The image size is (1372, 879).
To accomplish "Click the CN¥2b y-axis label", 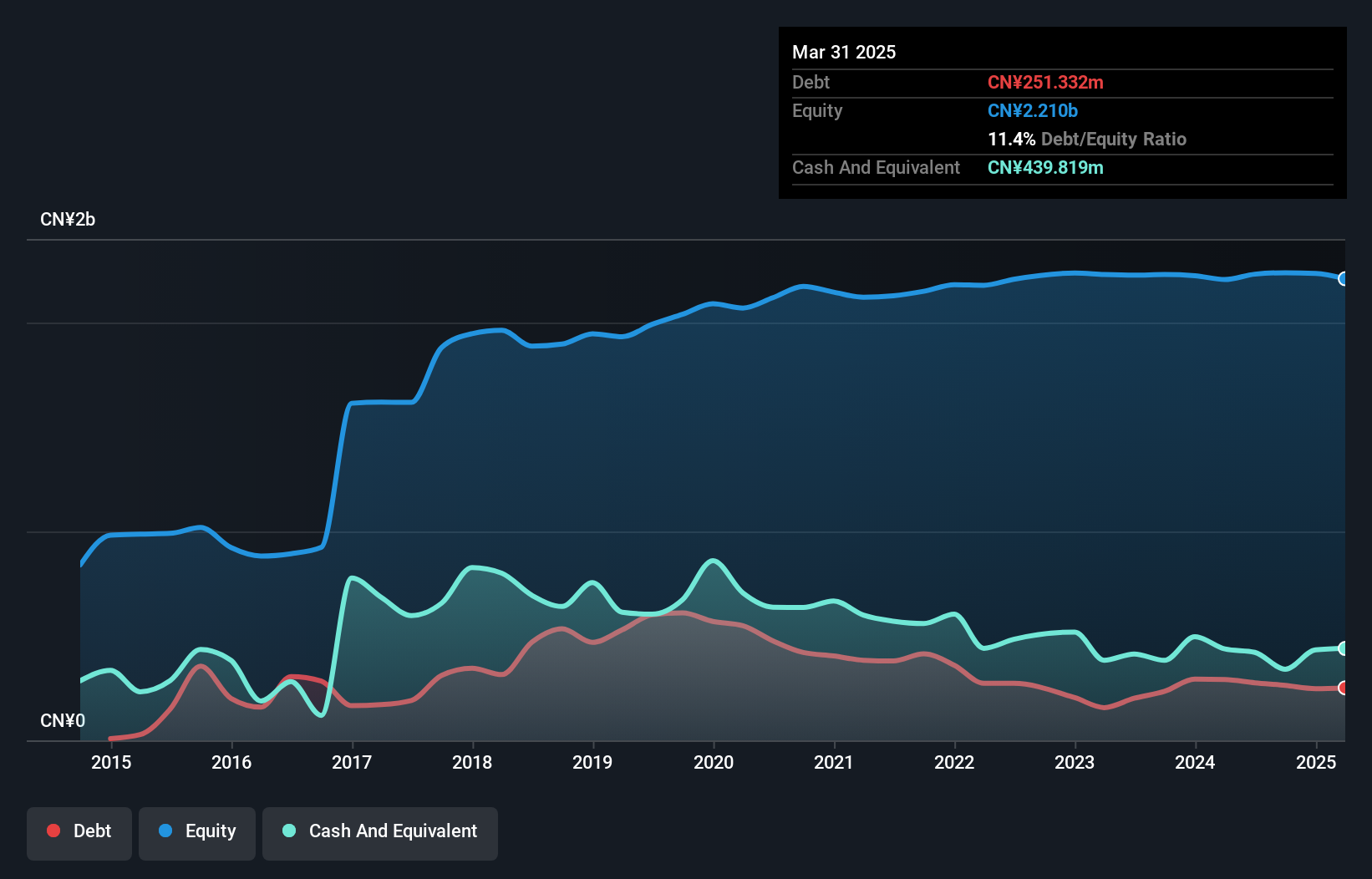I will click(68, 220).
